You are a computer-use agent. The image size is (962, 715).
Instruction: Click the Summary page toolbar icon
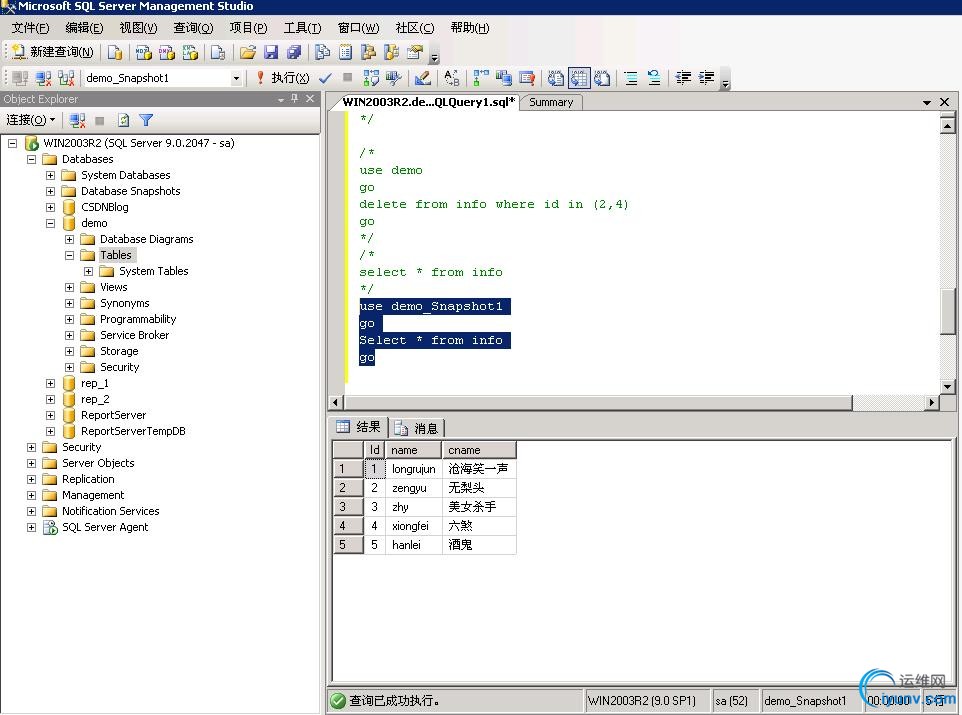pyautogui.click(x=345, y=53)
